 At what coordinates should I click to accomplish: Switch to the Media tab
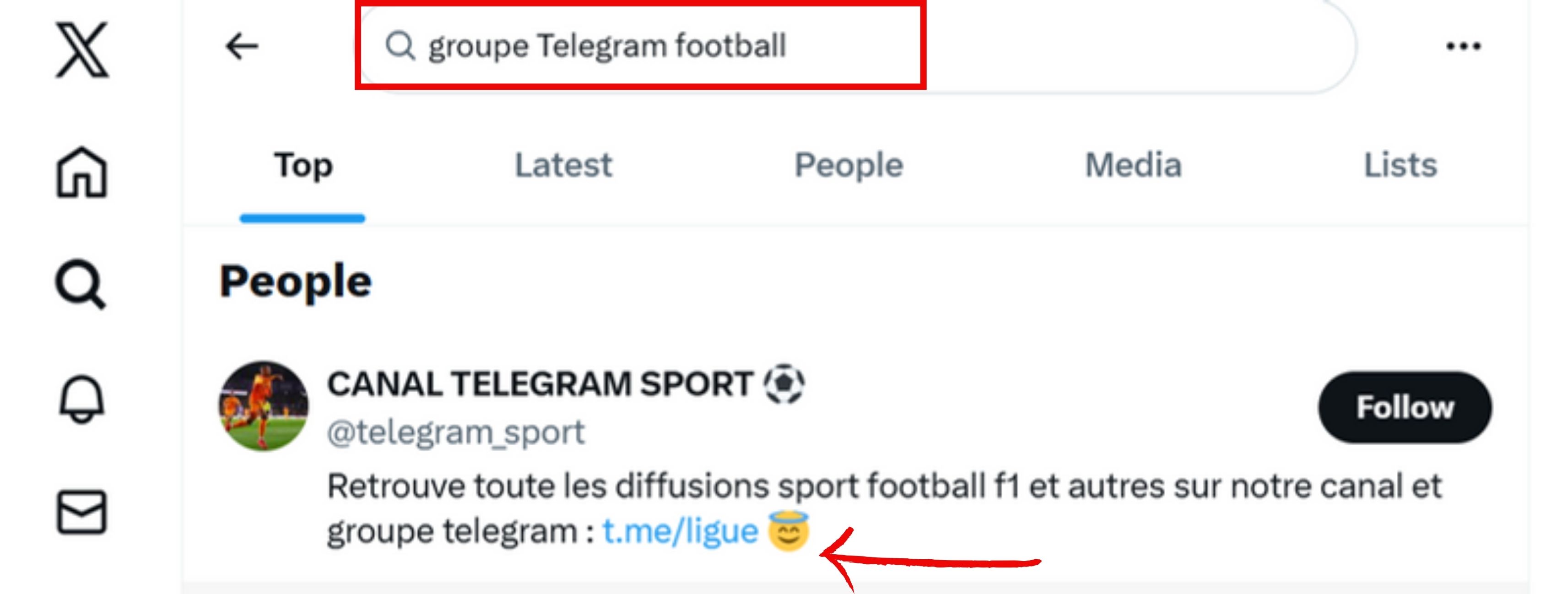pos(1133,164)
